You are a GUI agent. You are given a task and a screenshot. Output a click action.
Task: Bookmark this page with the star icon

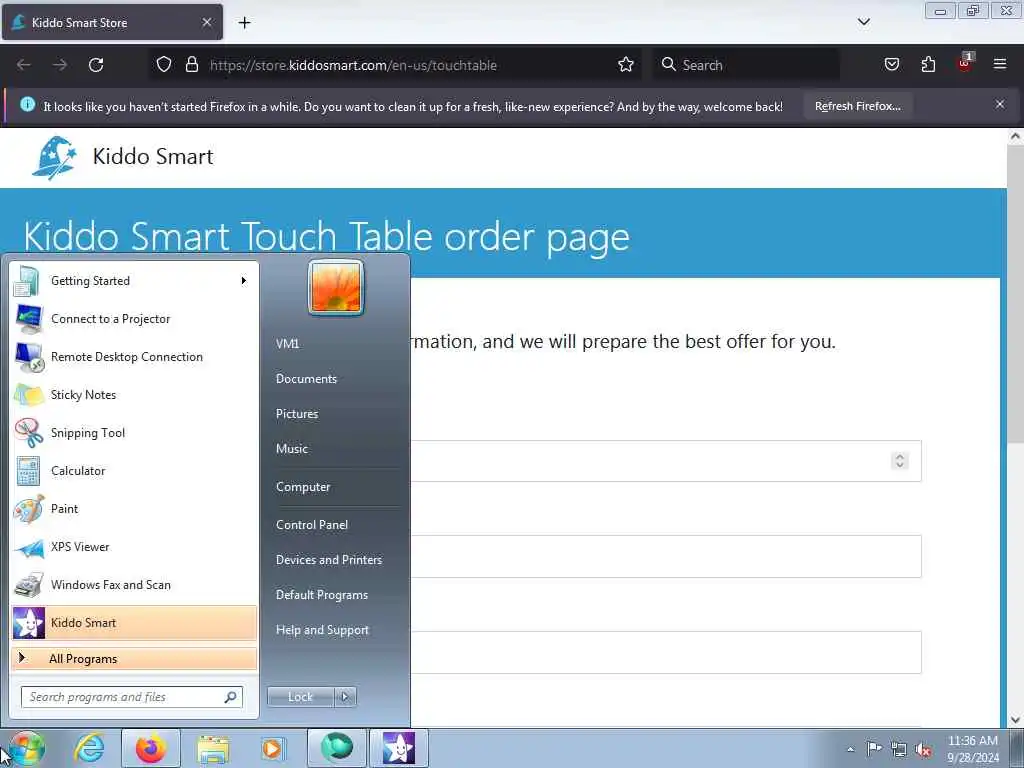(x=626, y=65)
